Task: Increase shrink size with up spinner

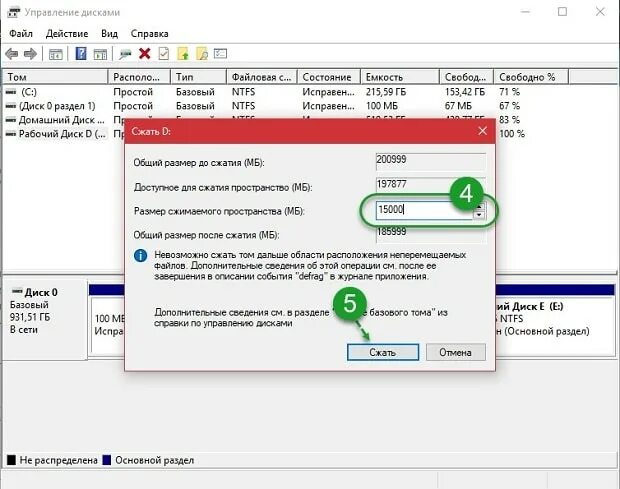Action: pyautogui.click(x=479, y=206)
